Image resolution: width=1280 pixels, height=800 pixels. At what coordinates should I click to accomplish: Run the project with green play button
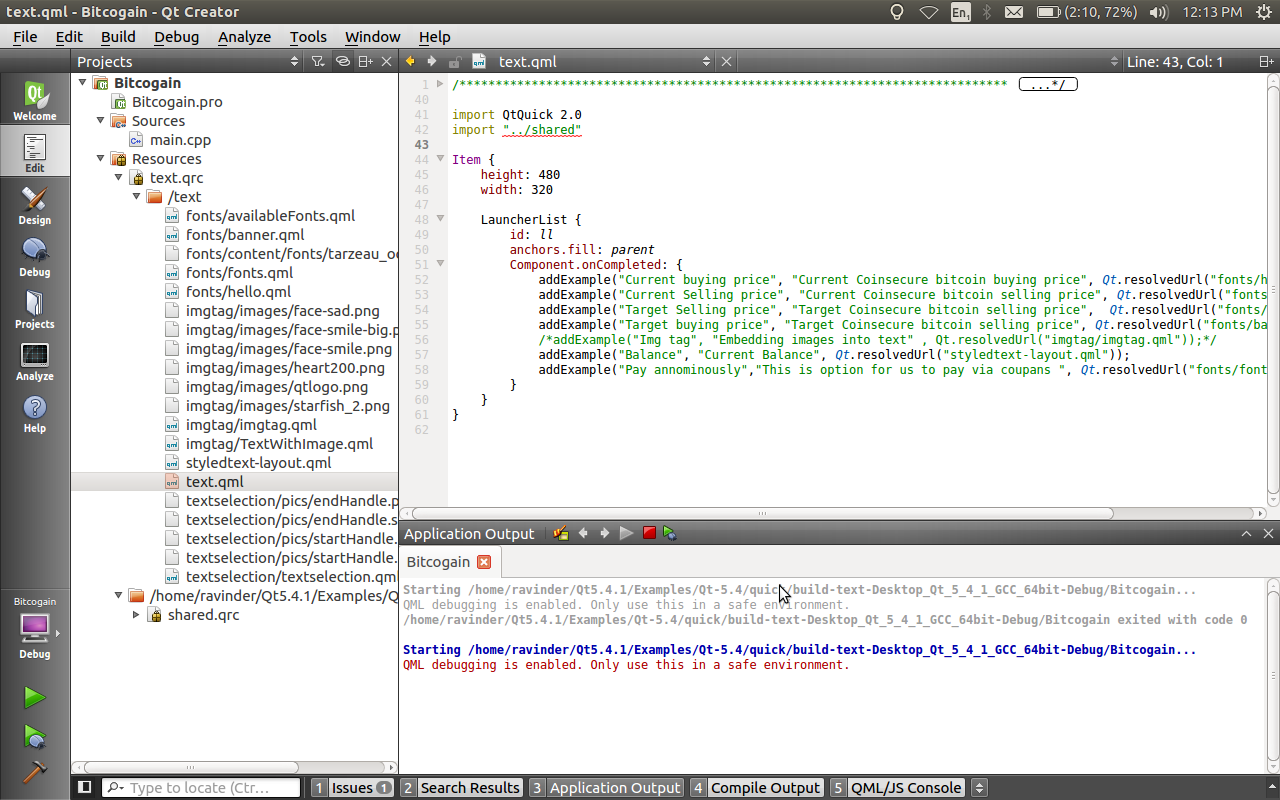[35, 697]
